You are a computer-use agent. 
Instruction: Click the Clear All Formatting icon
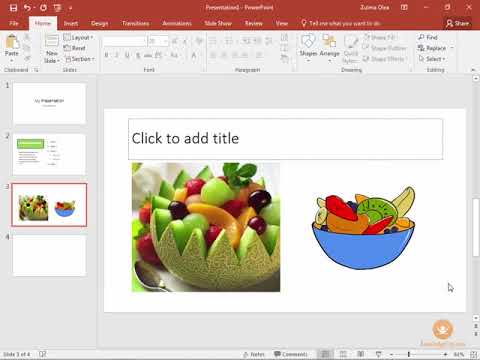(199, 41)
